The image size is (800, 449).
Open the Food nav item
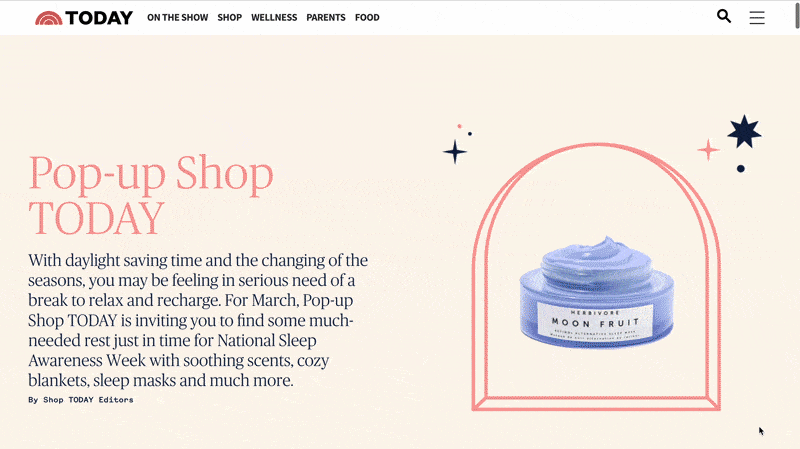[367, 17]
